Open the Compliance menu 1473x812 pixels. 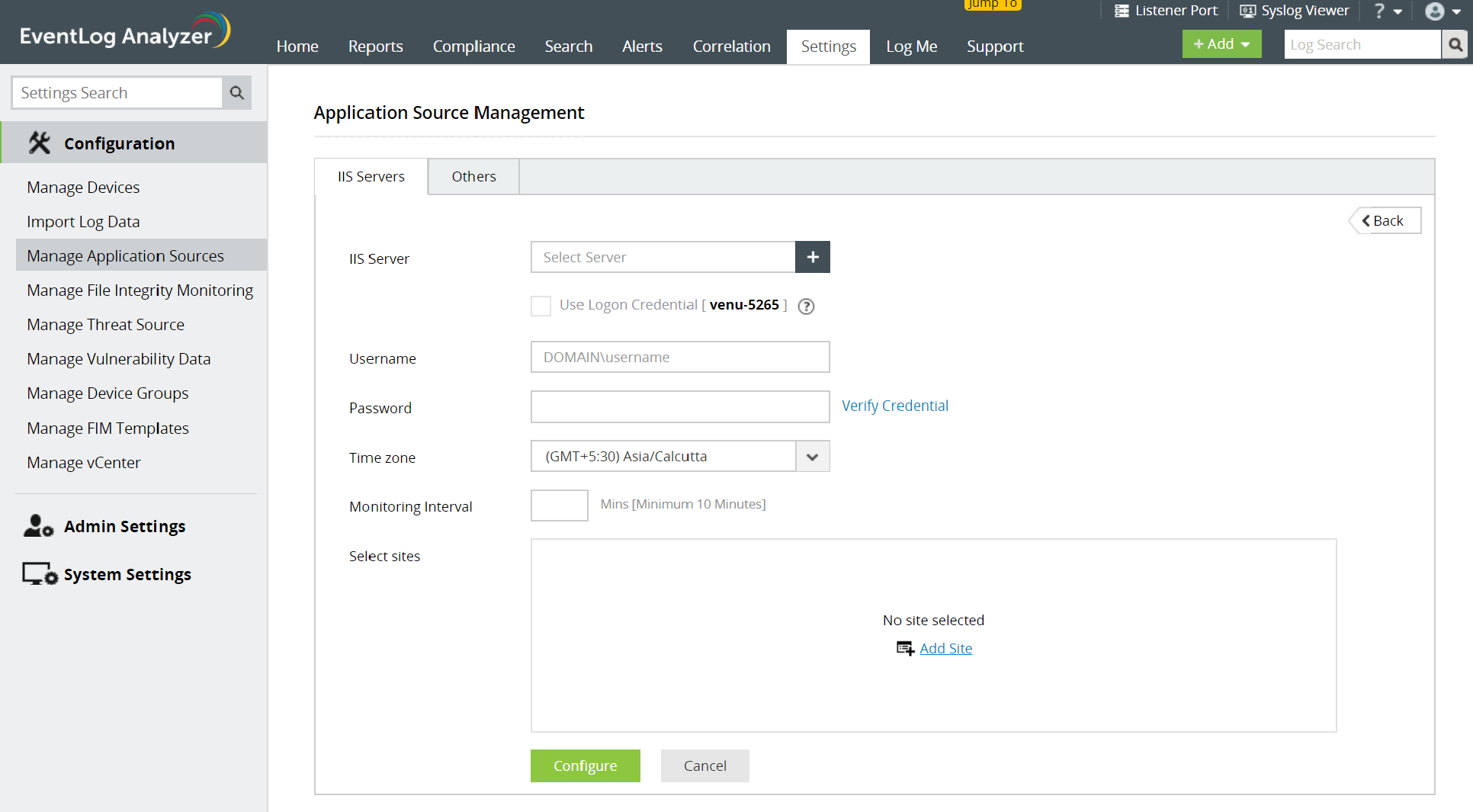tap(473, 47)
